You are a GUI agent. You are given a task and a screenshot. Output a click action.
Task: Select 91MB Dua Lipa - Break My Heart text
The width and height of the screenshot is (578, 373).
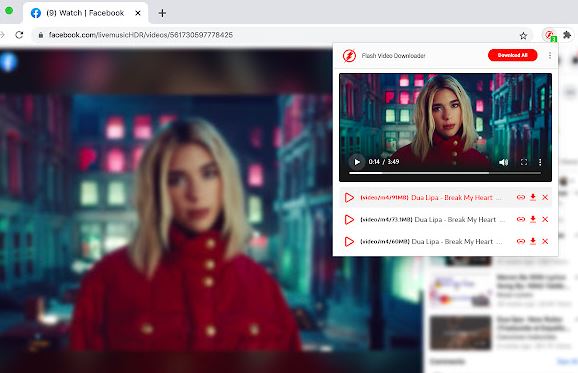coord(431,198)
